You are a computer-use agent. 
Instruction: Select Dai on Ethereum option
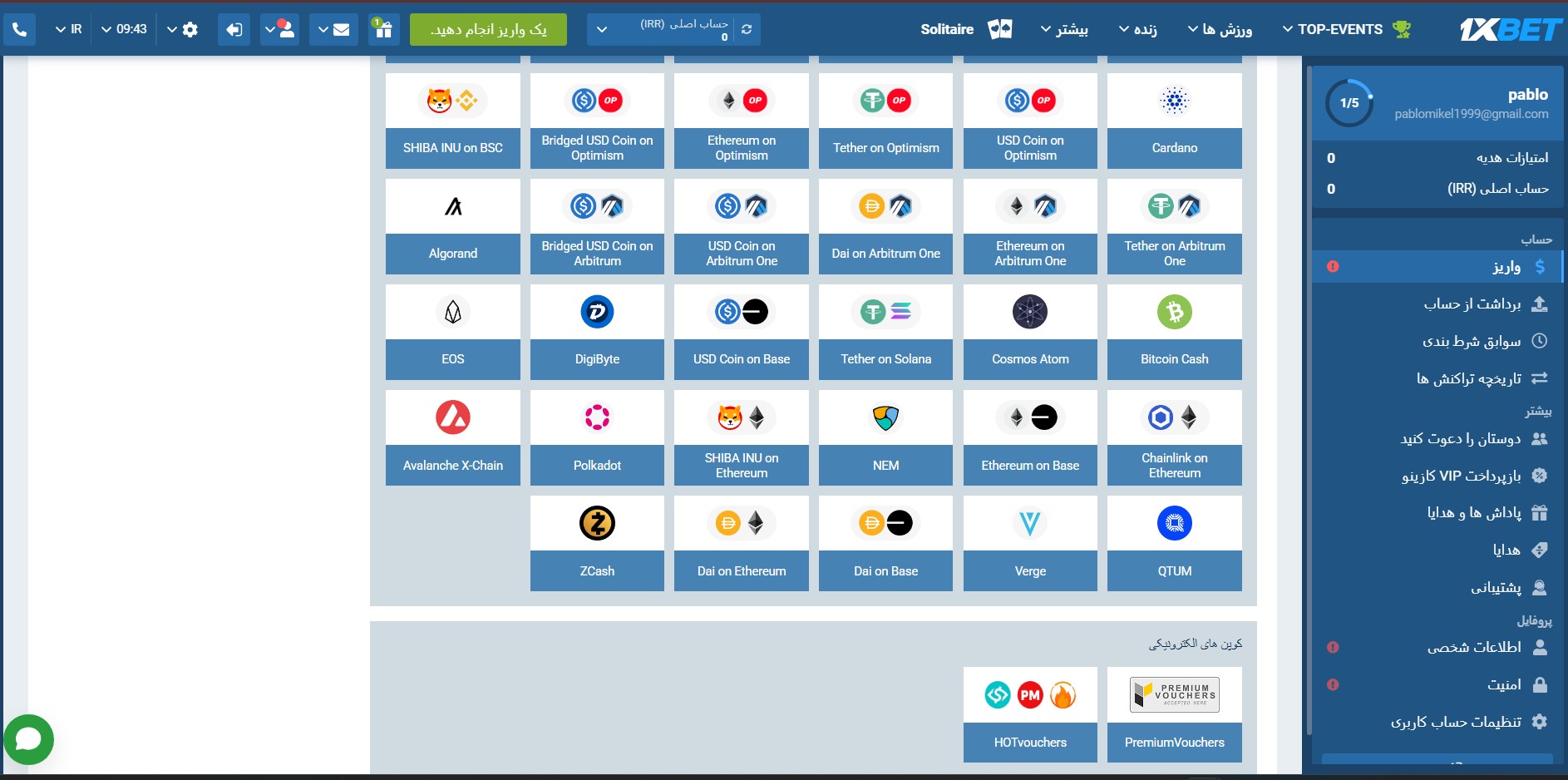[x=742, y=543]
